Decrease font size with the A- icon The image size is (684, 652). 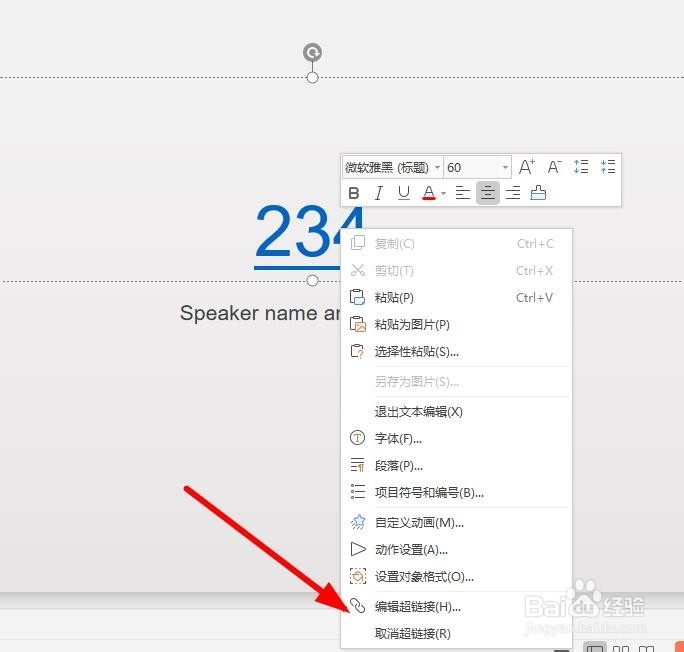(554, 167)
